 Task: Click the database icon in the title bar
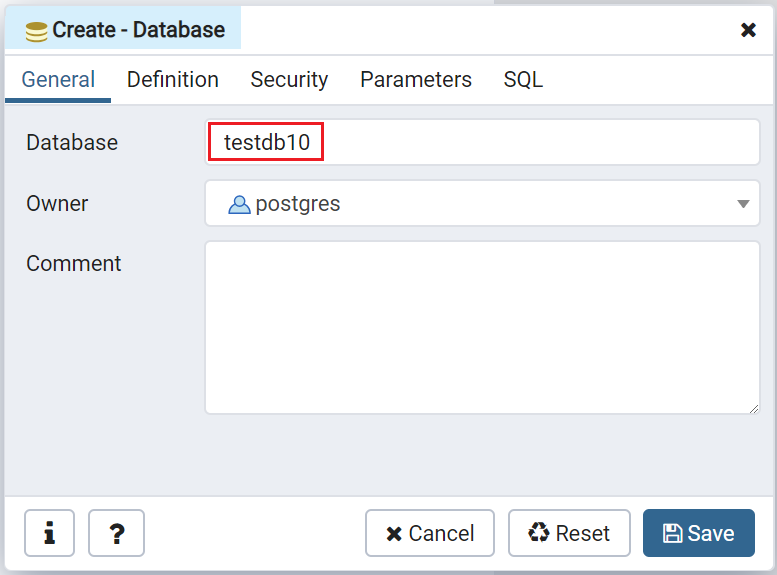tap(36, 31)
